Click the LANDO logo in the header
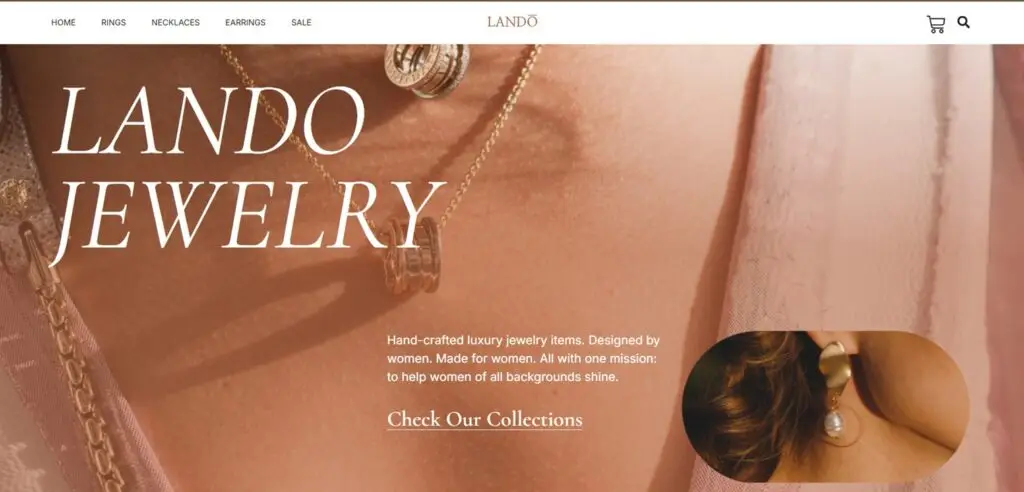 click(512, 22)
